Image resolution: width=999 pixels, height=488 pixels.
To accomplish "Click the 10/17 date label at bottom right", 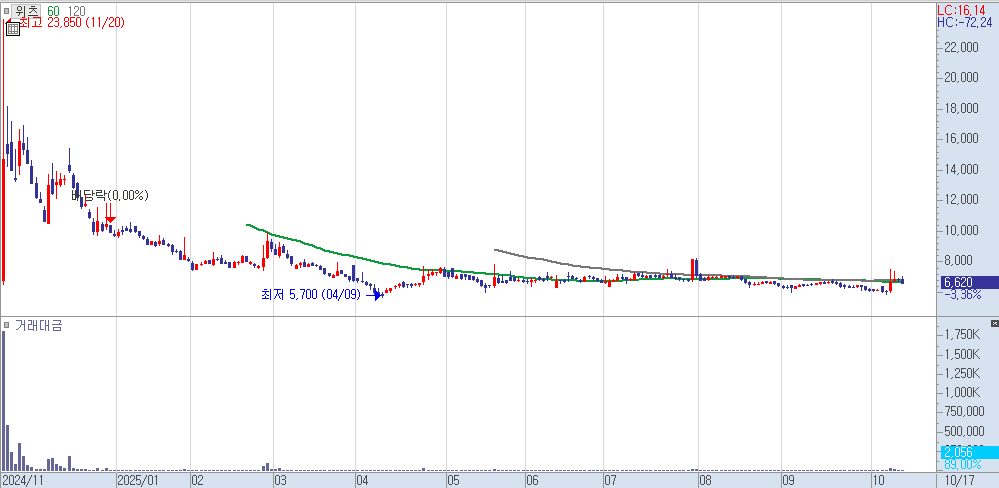I will click(x=958, y=480).
